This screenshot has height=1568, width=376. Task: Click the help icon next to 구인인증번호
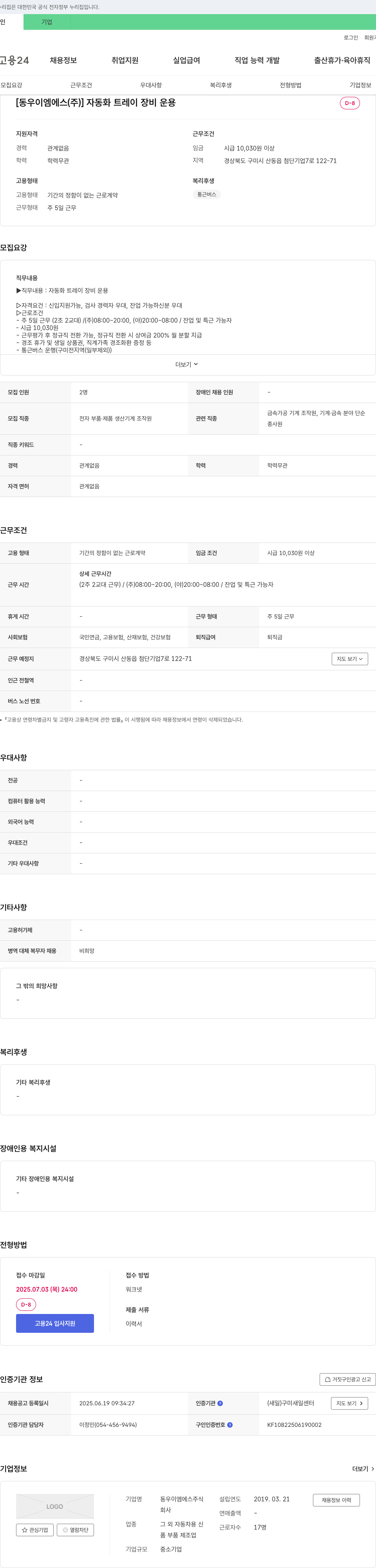coord(230,1425)
